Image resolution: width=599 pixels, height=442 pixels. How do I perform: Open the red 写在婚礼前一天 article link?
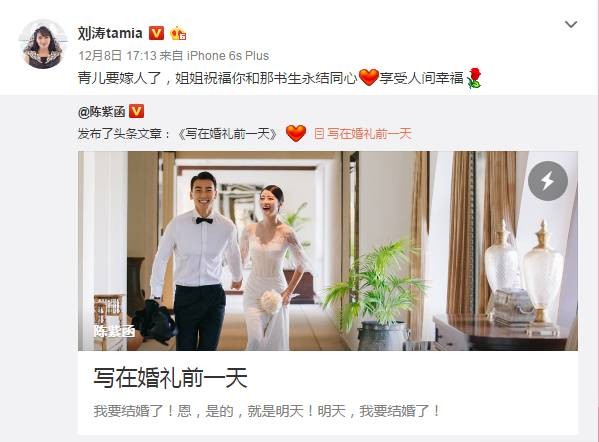pos(369,134)
